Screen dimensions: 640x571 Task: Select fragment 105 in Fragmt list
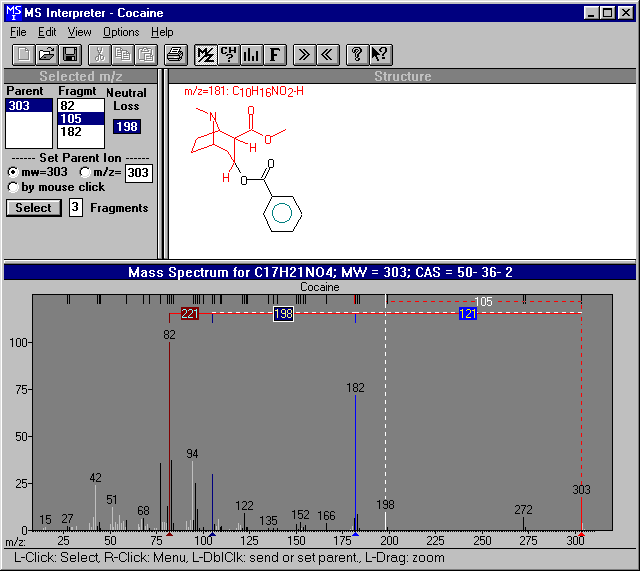point(81,119)
